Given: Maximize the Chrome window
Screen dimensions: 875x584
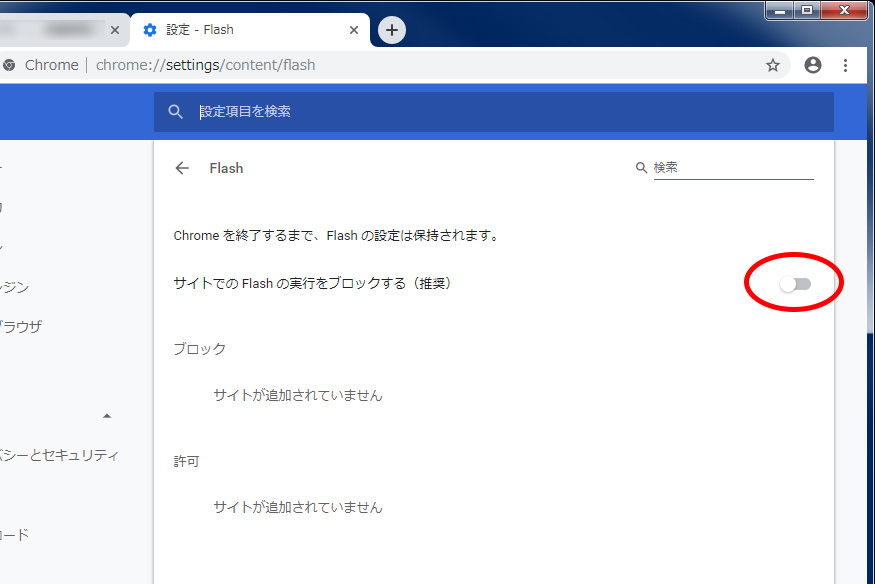Looking at the screenshot, I should (x=807, y=10).
